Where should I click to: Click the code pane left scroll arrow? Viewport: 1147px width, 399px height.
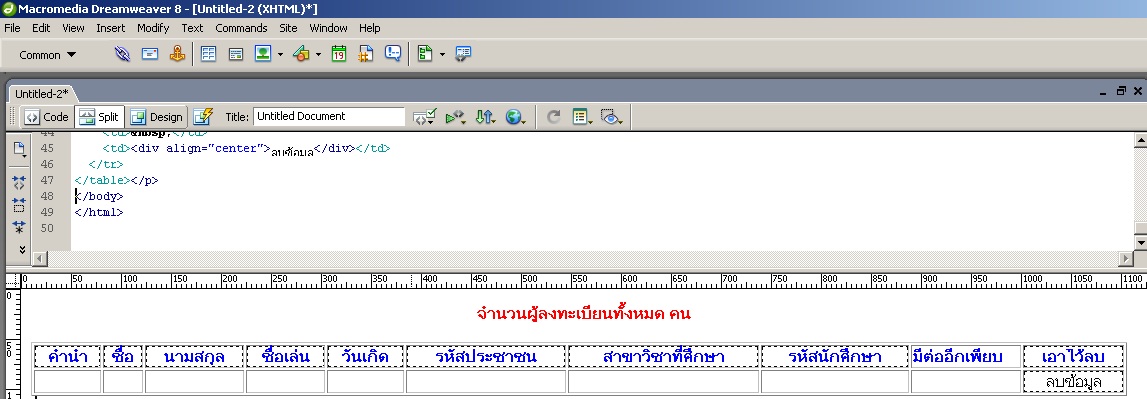point(40,258)
